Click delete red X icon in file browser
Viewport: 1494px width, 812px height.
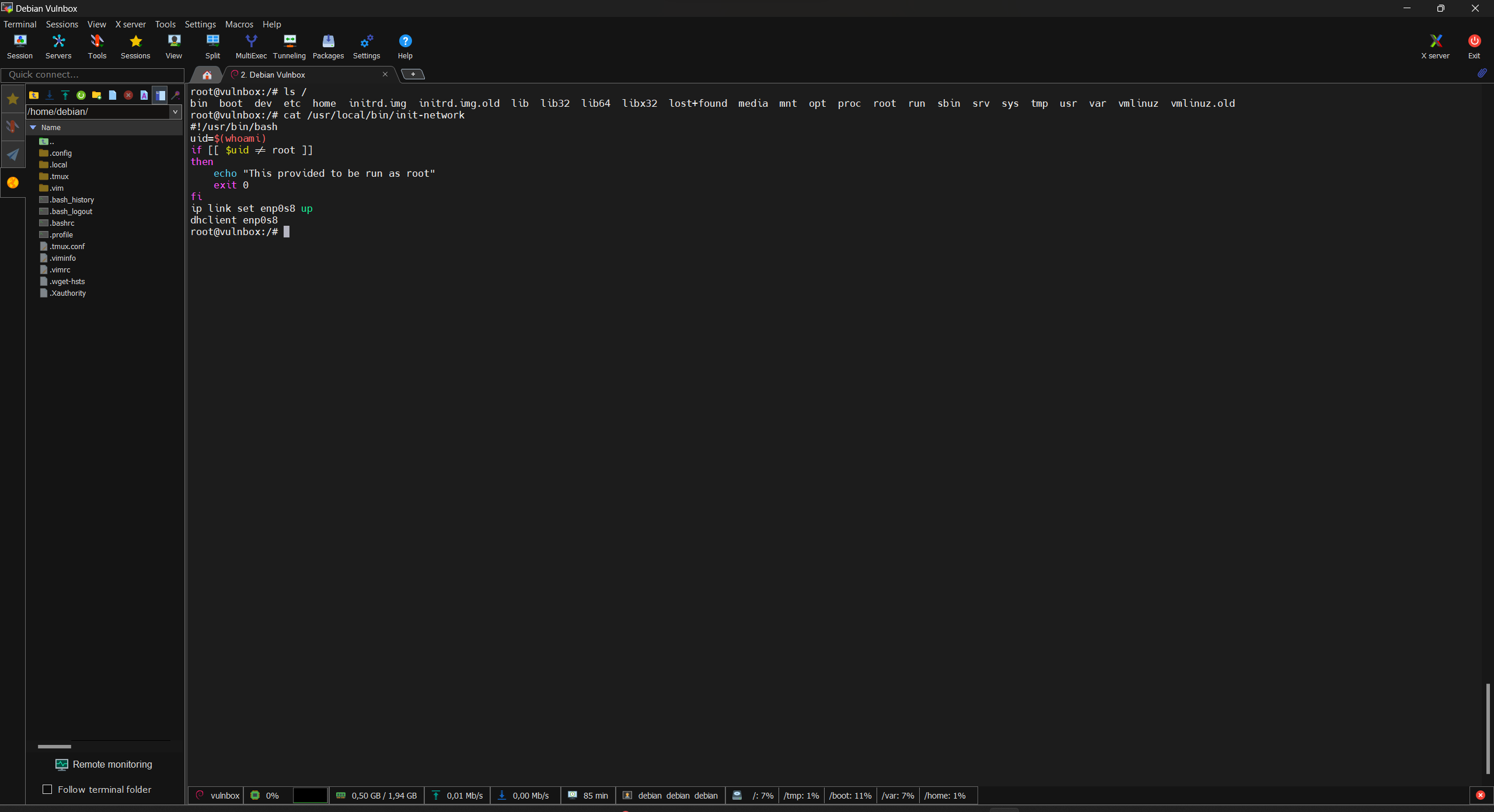[x=128, y=95]
